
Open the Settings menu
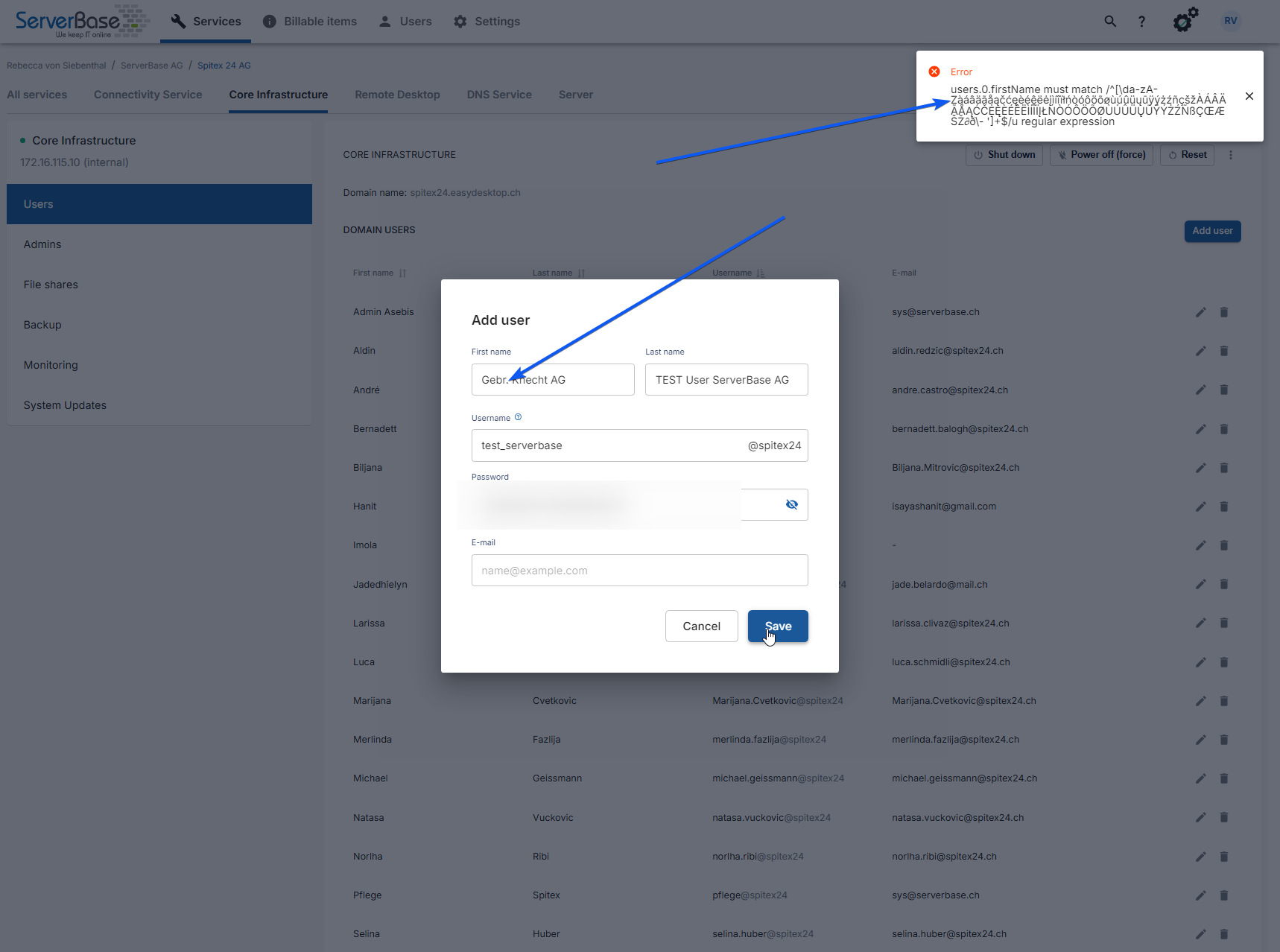[487, 22]
